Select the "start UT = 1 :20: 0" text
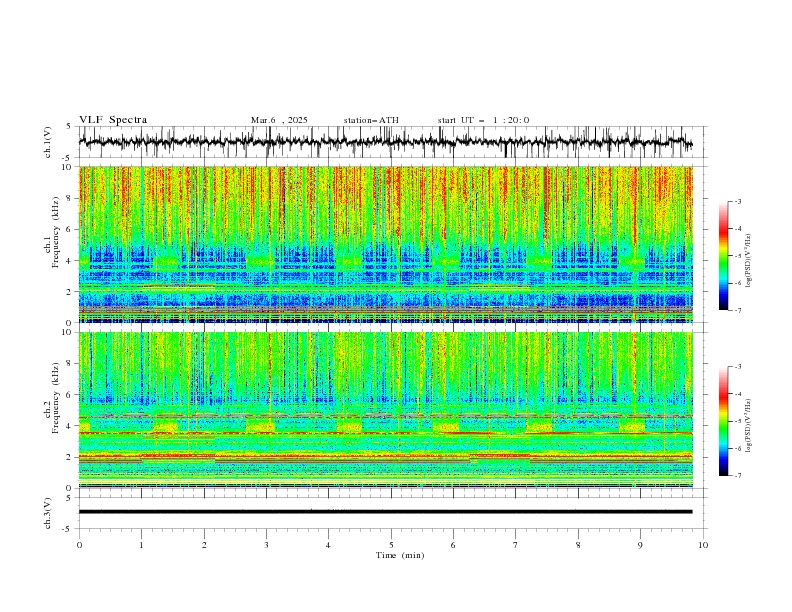Image resolution: width=792 pixels, height=612 pixels. tap(483, 120)
